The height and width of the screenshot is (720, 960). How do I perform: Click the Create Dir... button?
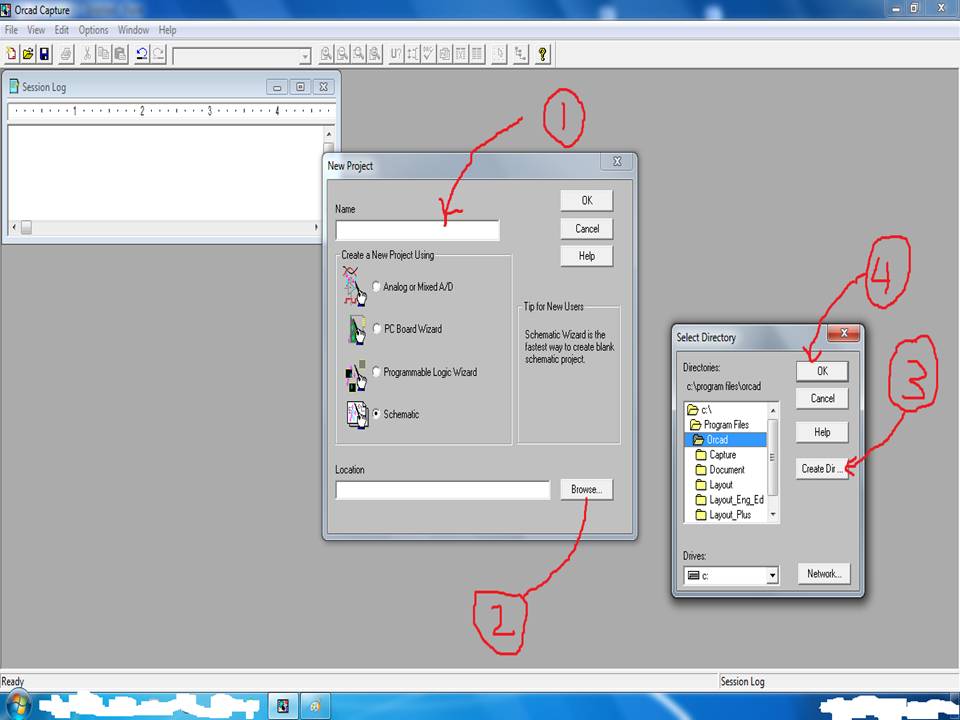pos(822,468)
